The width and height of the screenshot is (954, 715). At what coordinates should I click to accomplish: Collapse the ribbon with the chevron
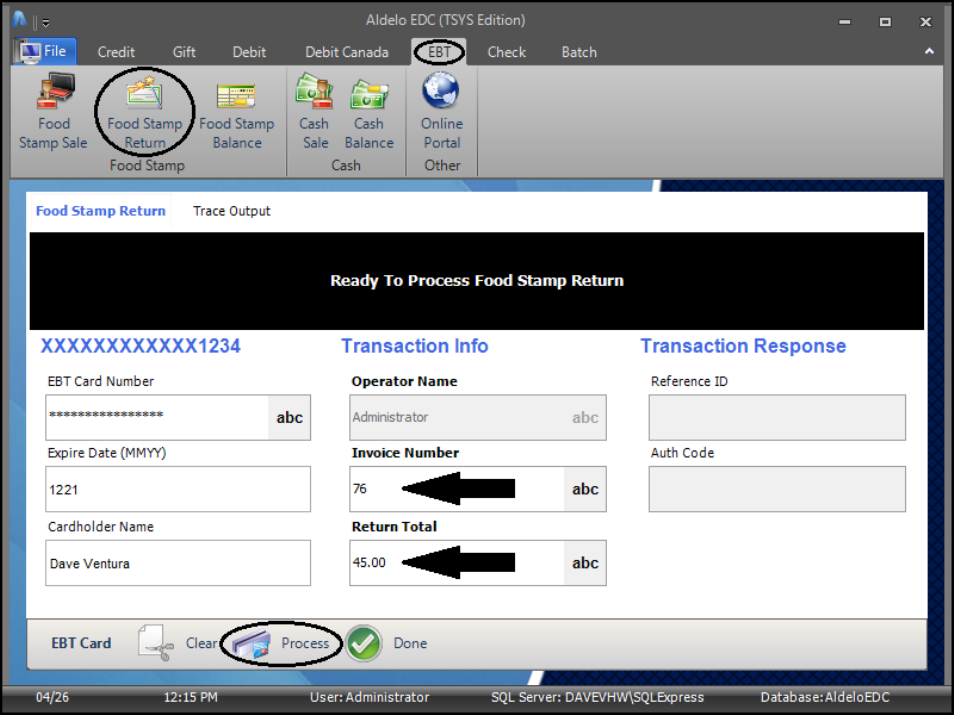[x=929, y=52]
